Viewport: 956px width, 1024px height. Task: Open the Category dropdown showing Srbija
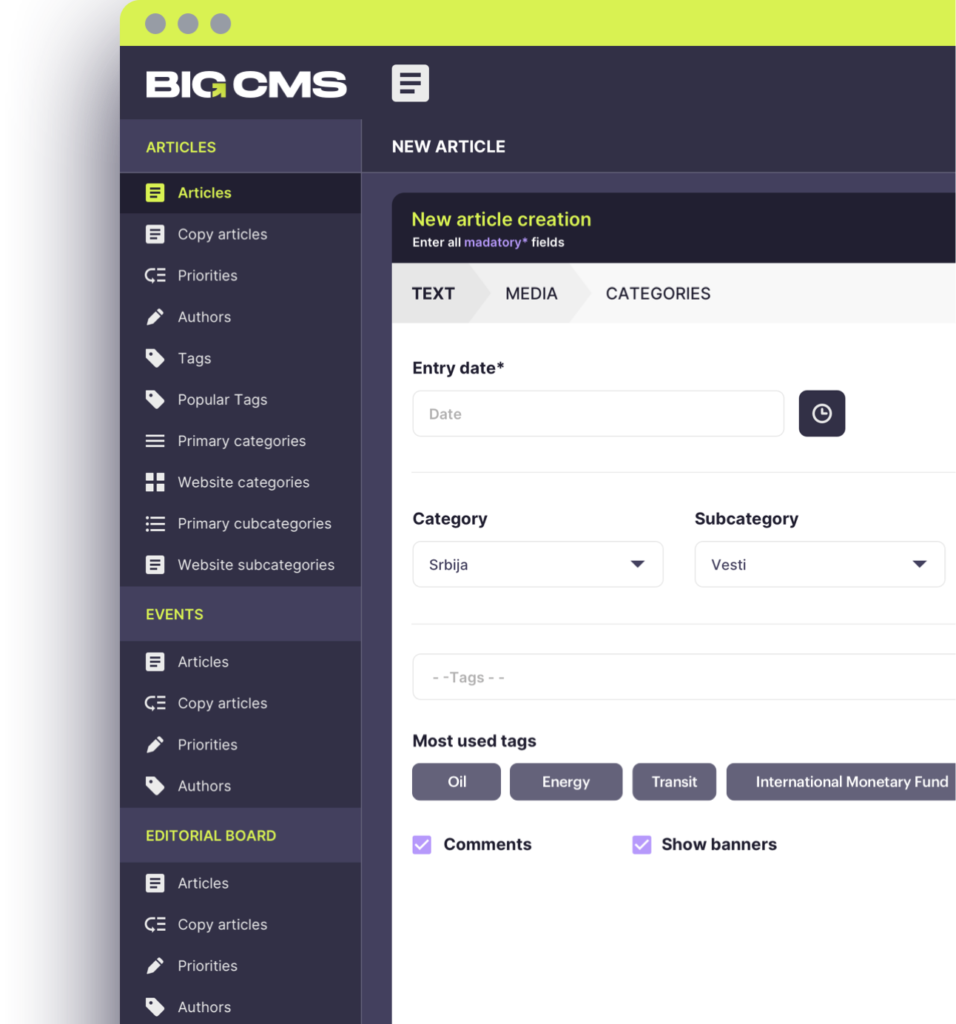537,564
